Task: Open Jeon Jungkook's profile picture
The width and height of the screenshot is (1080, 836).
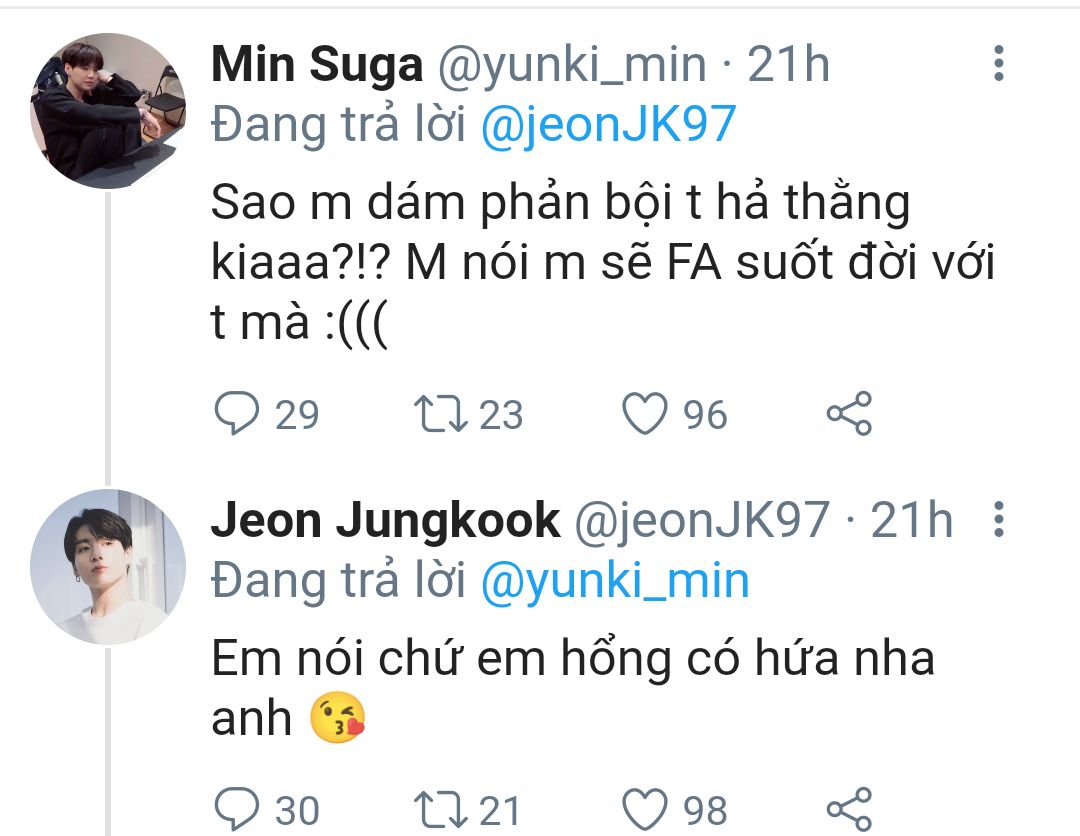Action: pos(108,565)
